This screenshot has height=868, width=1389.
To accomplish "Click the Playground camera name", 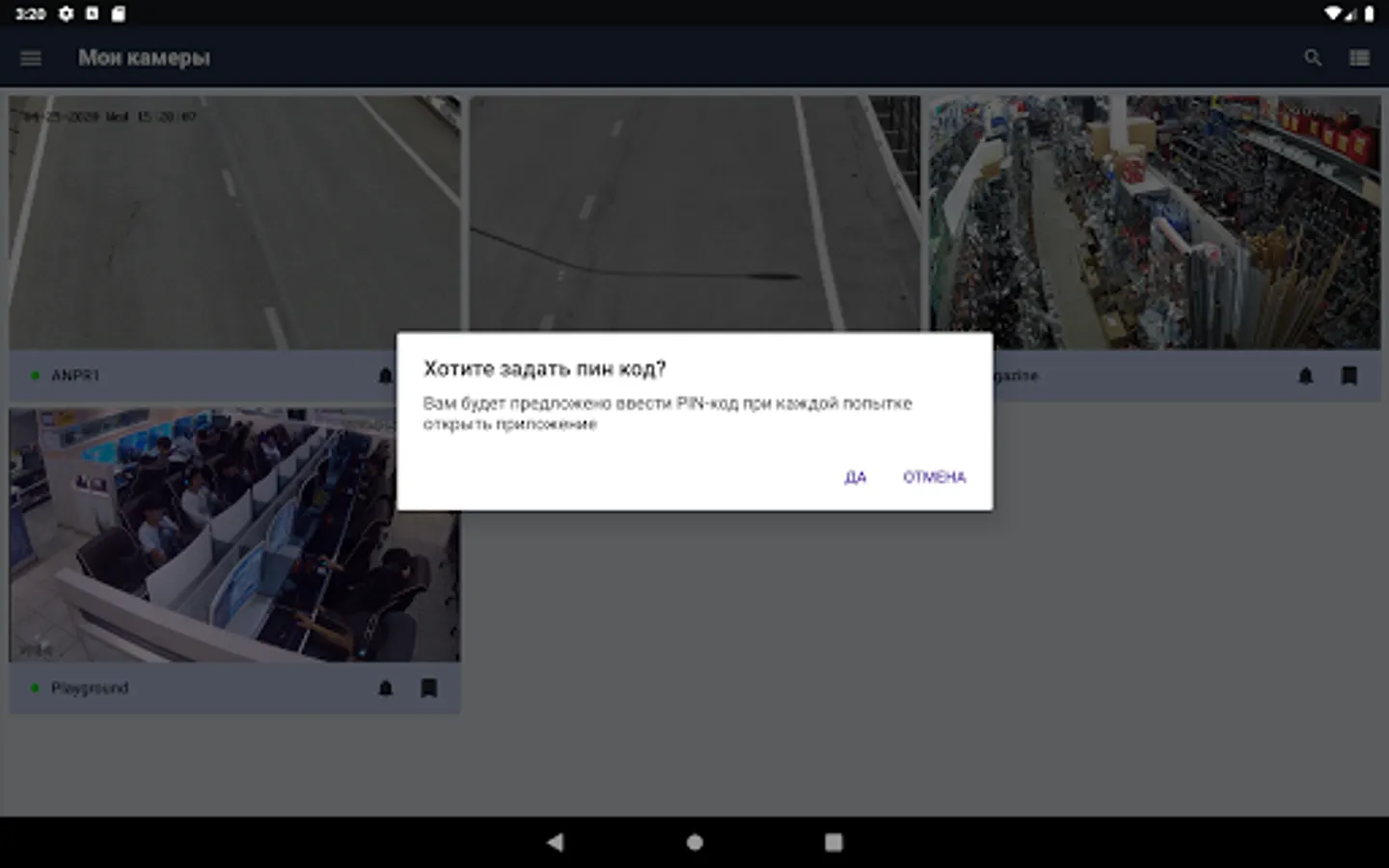I will (90, 688).
